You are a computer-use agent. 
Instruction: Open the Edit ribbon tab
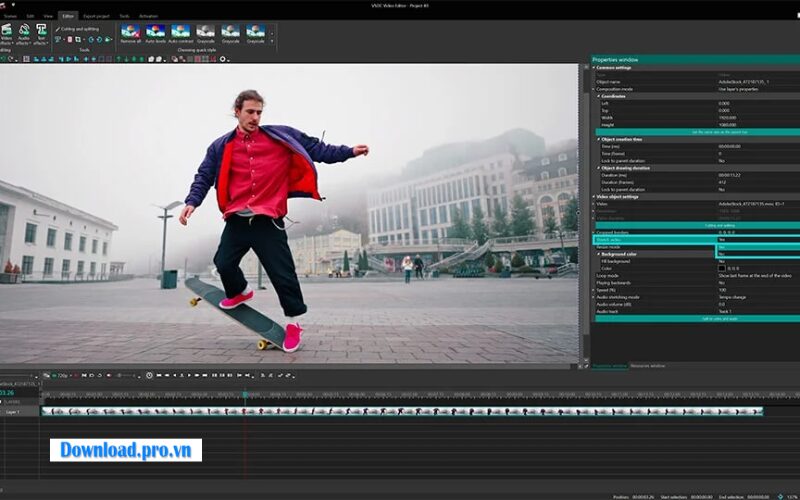30,16
